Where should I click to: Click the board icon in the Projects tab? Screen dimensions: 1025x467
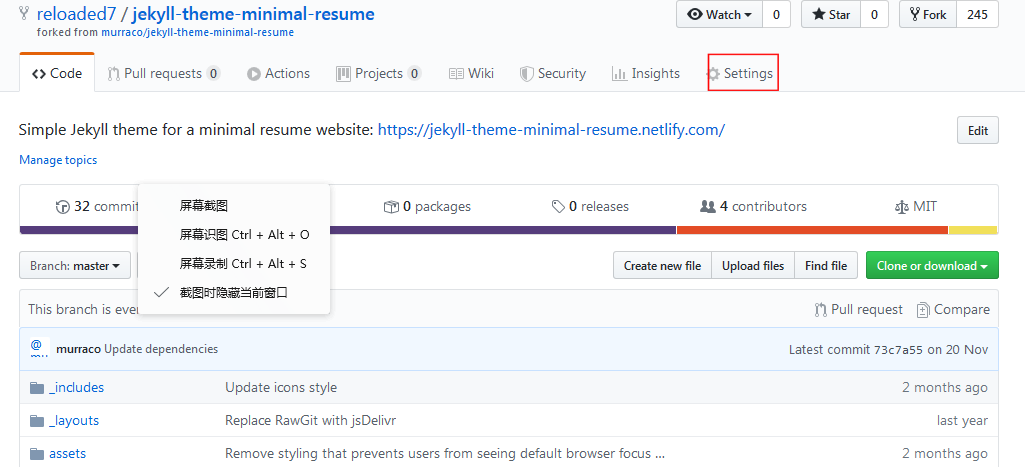click(343, 74)
